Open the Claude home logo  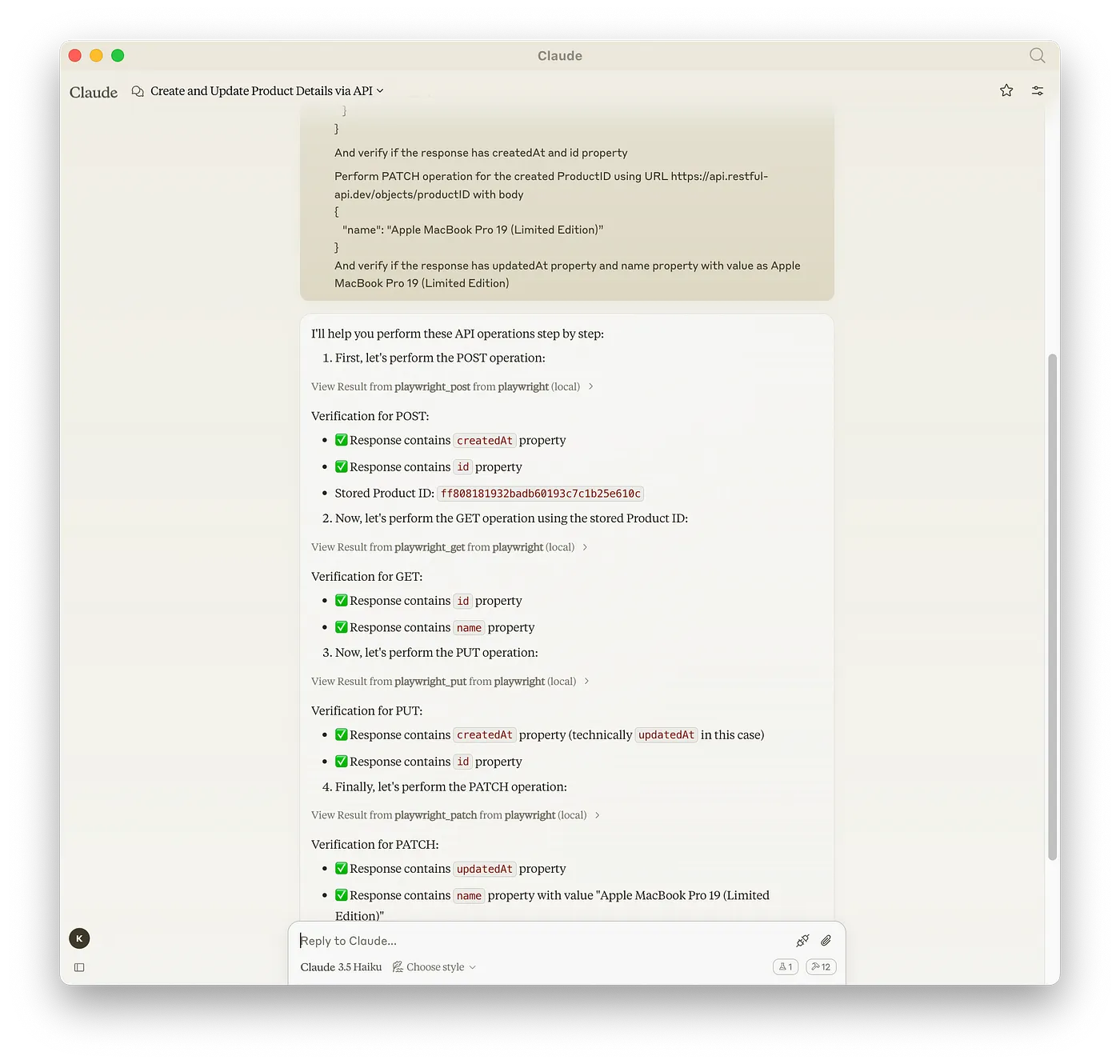pos(94,92)
